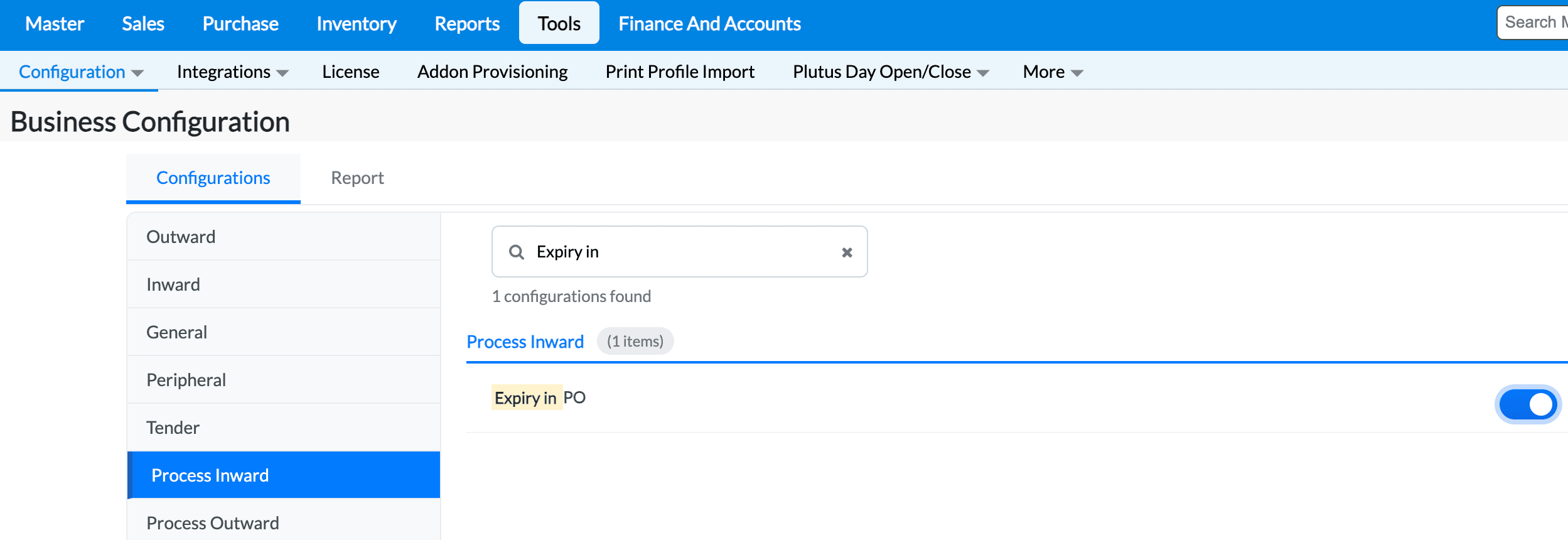Screen dimensions: 1568x540
Task: Open Print Profile Import
Action: pos(680,72)
